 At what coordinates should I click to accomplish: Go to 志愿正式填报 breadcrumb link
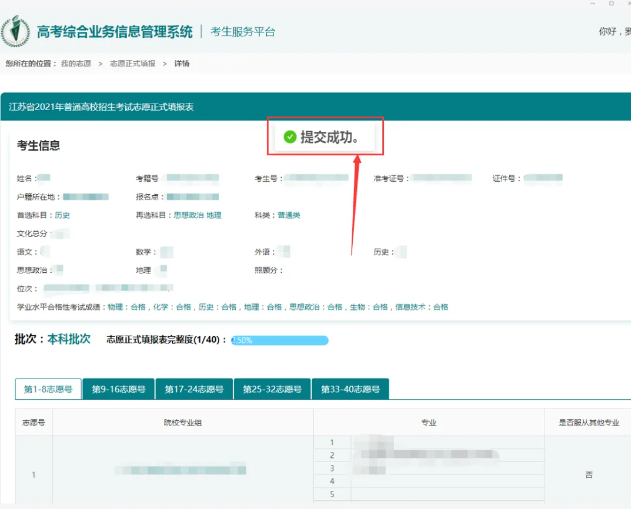coord(132,63)
